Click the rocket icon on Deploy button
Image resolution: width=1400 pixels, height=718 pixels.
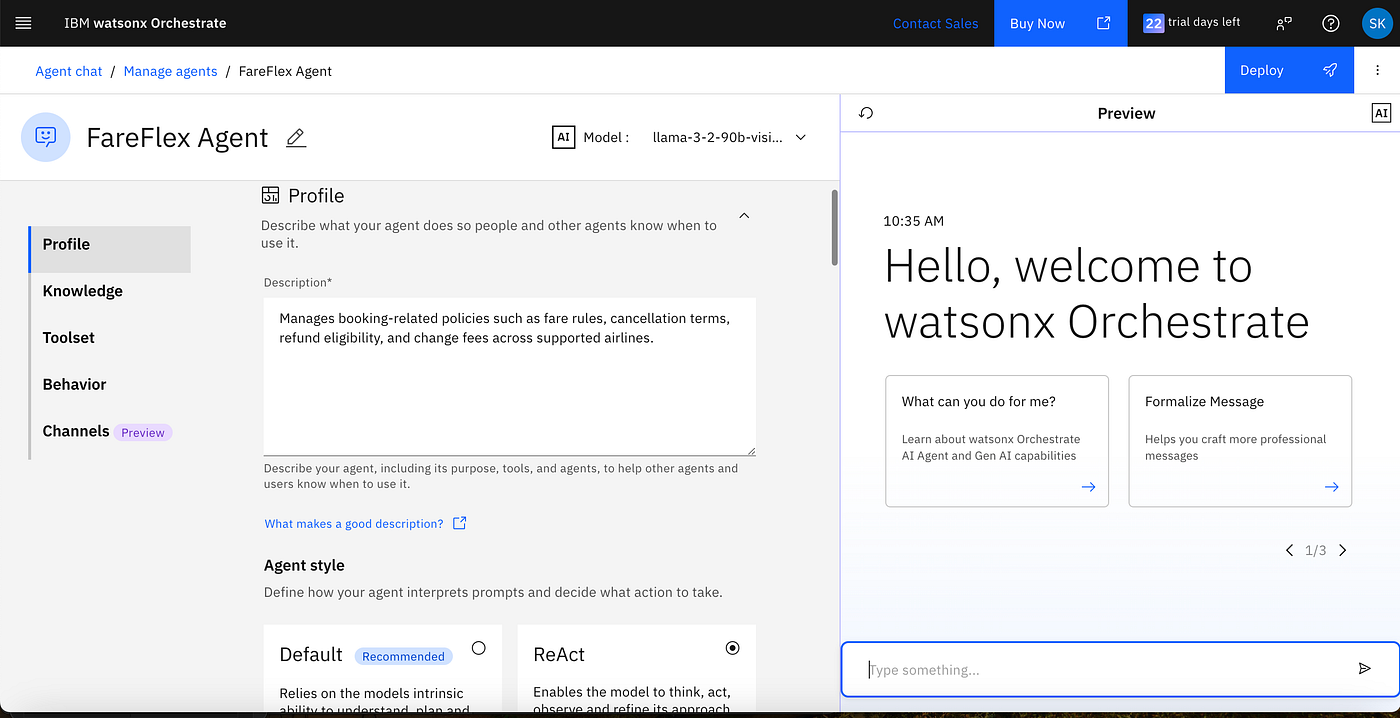pyautogui.click(x=1330, y=70)
